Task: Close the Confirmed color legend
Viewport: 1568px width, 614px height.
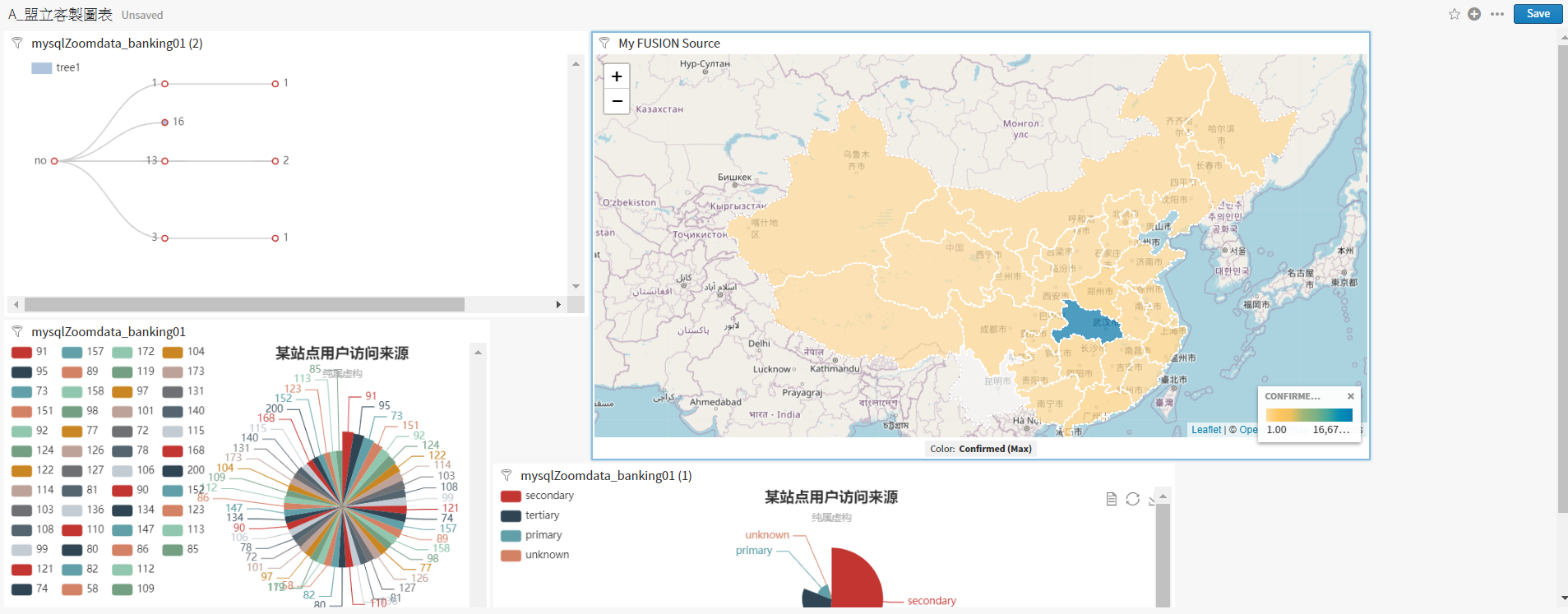Action: click(x=1350, y=396)
